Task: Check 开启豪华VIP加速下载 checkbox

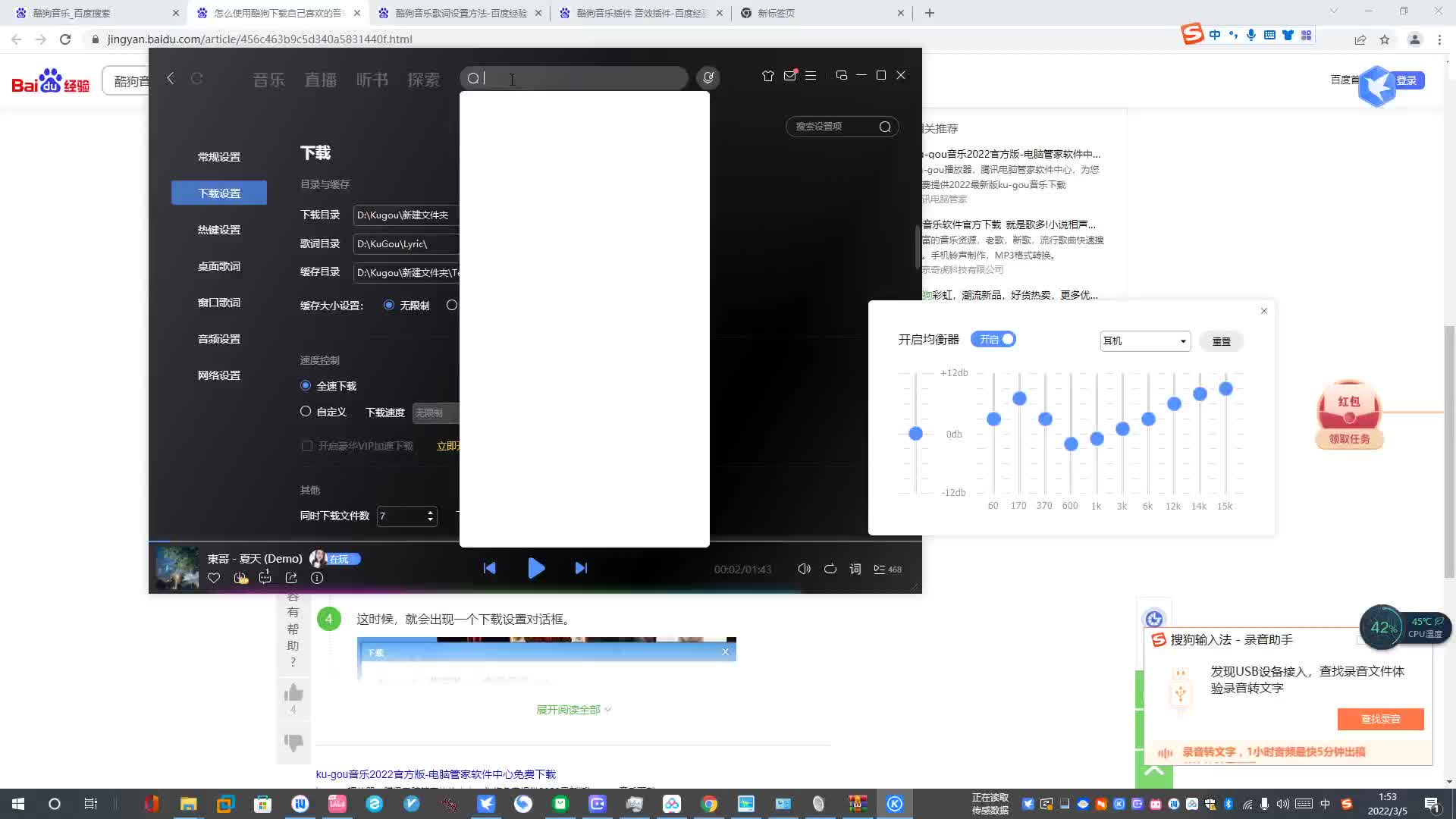Action: coord(307,446)
